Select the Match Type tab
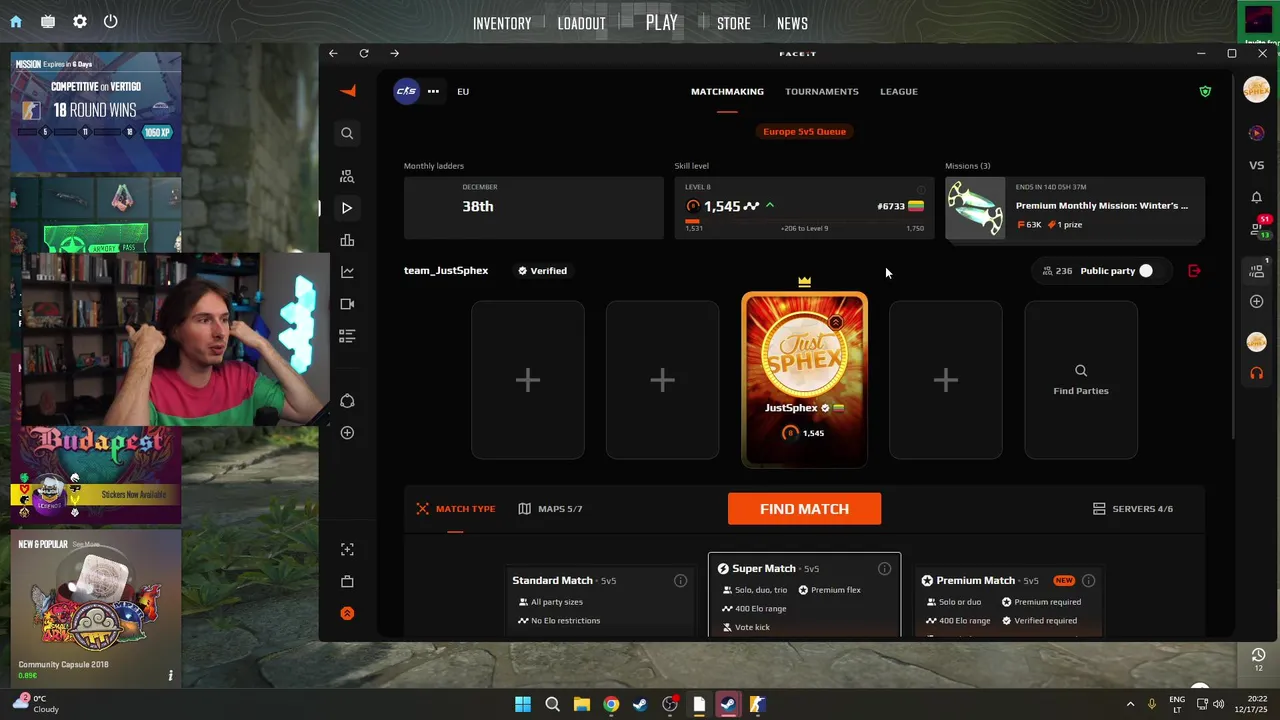 pos(456,509)
